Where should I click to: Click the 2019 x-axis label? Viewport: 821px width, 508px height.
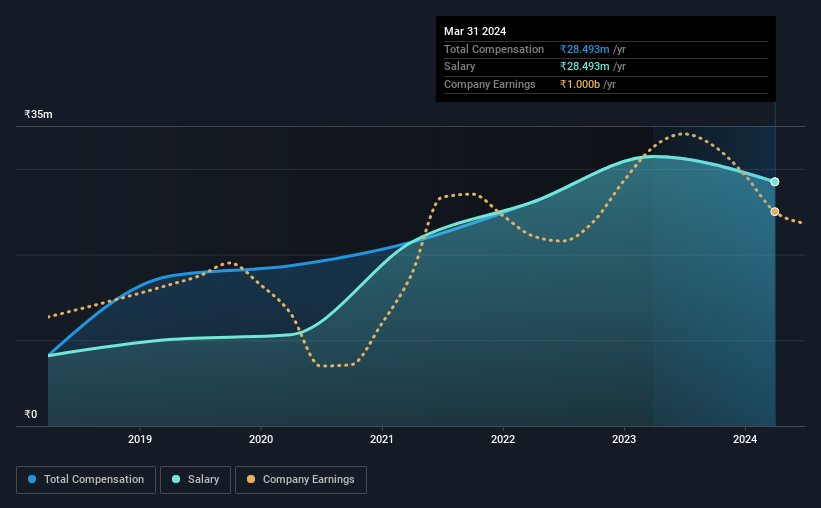(x=140, y=439)
